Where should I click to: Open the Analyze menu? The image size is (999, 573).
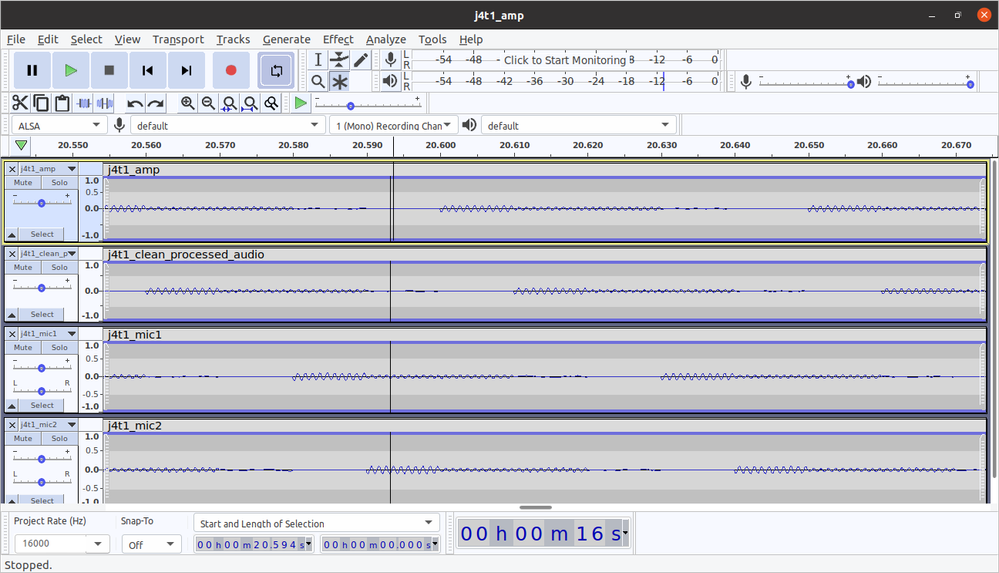pos(386,39)
